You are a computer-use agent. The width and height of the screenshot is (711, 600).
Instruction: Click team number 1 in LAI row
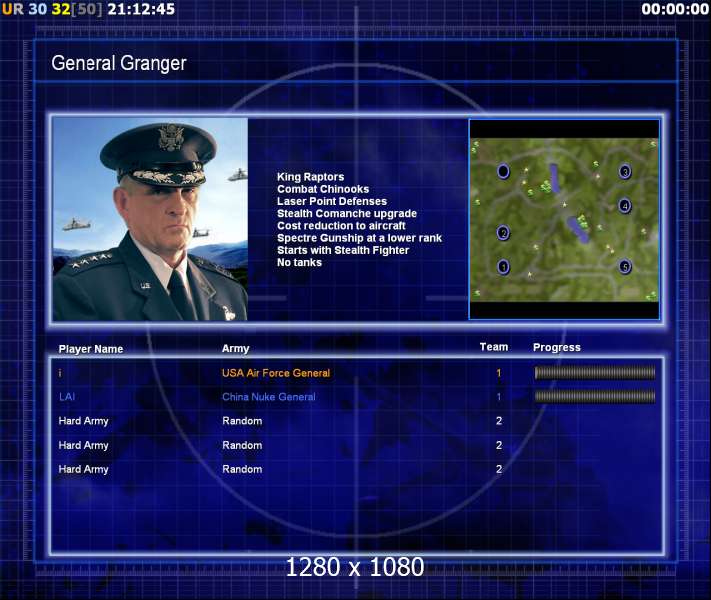[499, 397]
